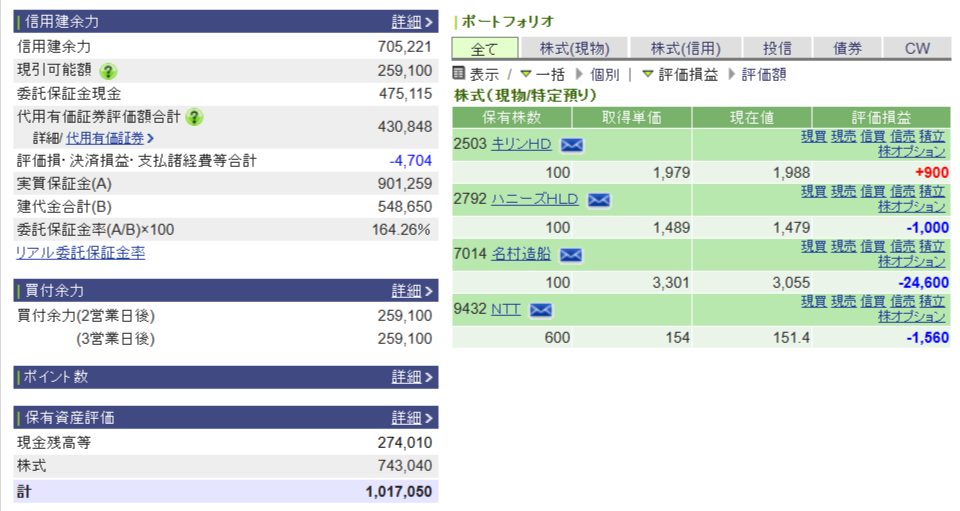Click the 1,017,050 total value

[399, 491]
